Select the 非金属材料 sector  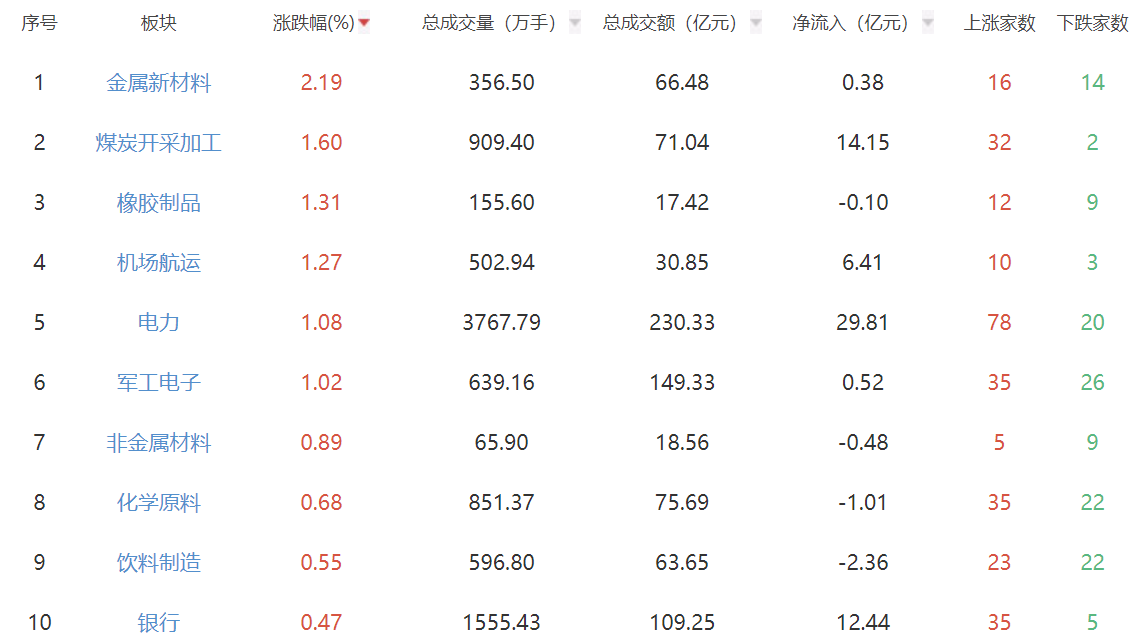[x=158, y=442]
